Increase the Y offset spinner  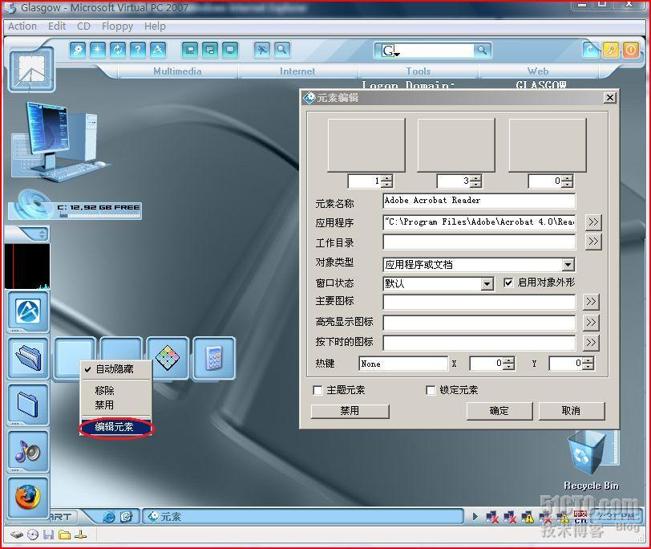(588, 360)
